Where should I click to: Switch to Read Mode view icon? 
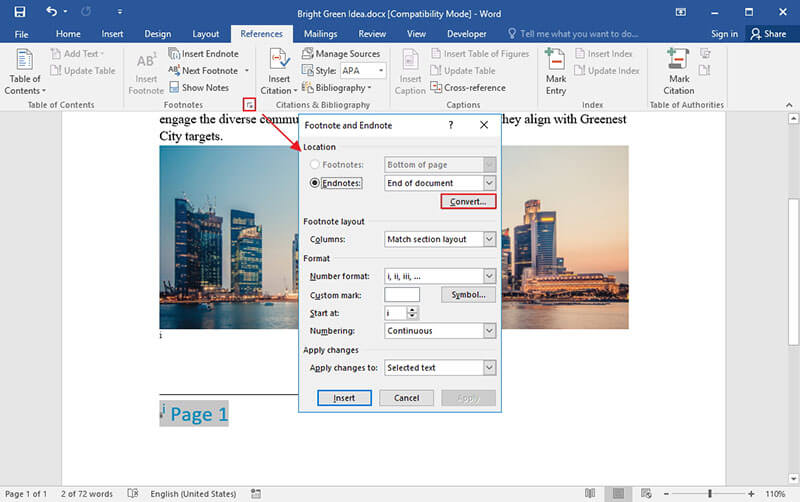(590, 493)
